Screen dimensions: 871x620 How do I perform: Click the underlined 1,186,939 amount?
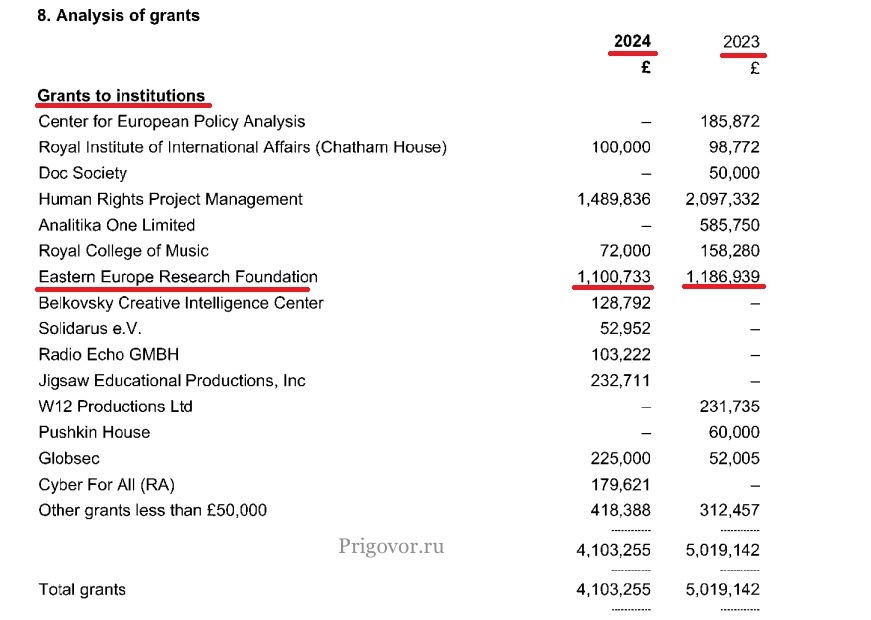coord(723,277)
